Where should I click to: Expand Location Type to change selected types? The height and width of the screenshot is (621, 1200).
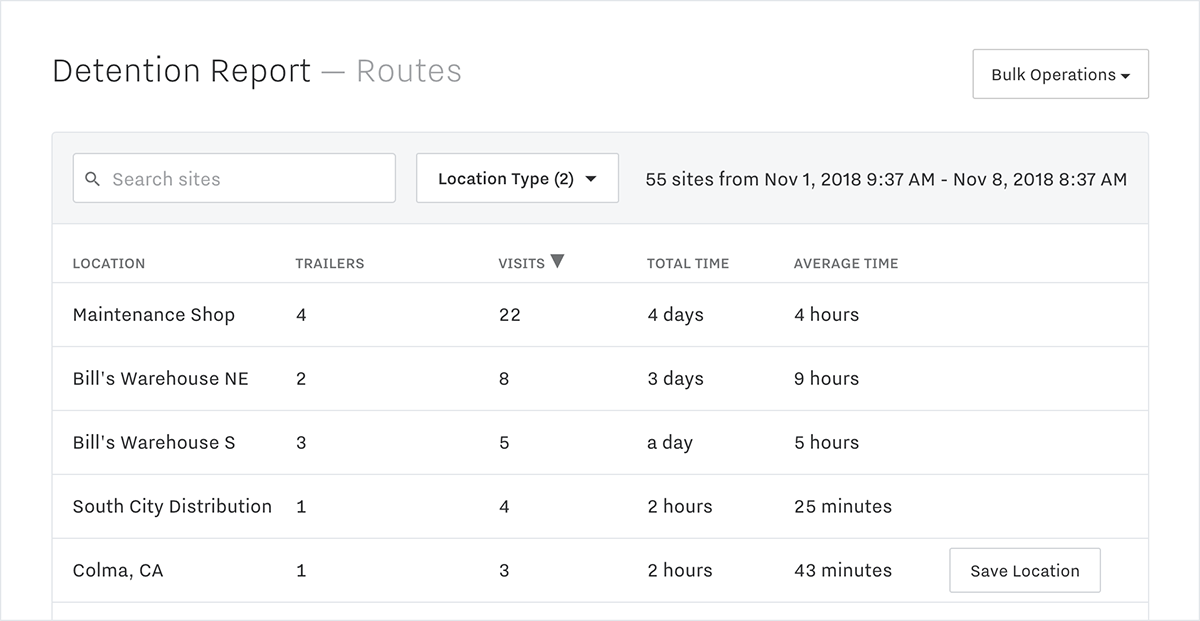pyautogui.click(x=517, y=178)
